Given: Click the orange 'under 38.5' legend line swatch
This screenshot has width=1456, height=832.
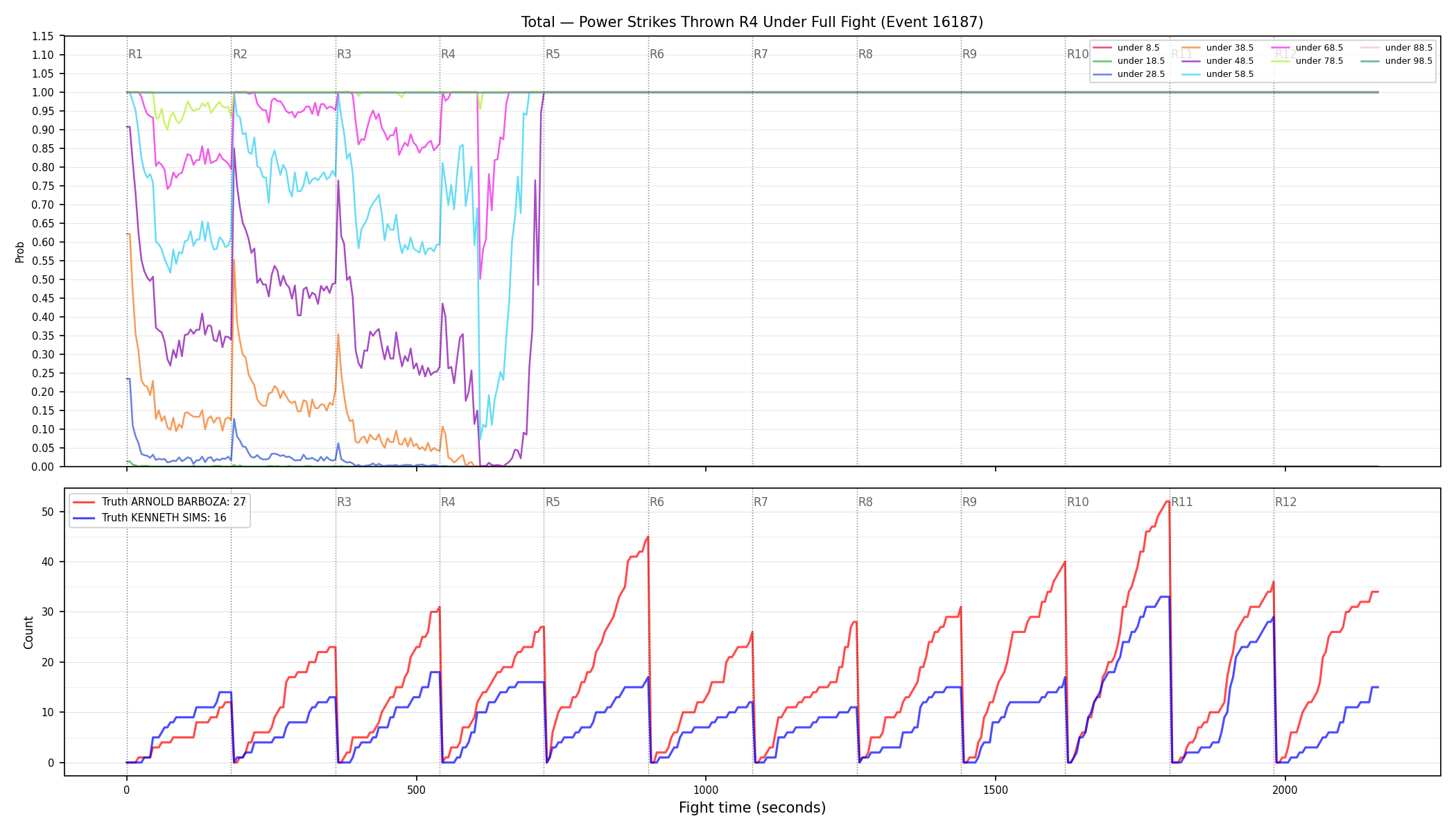Looking at the screenshot, I should click(x=1190, y=48).
